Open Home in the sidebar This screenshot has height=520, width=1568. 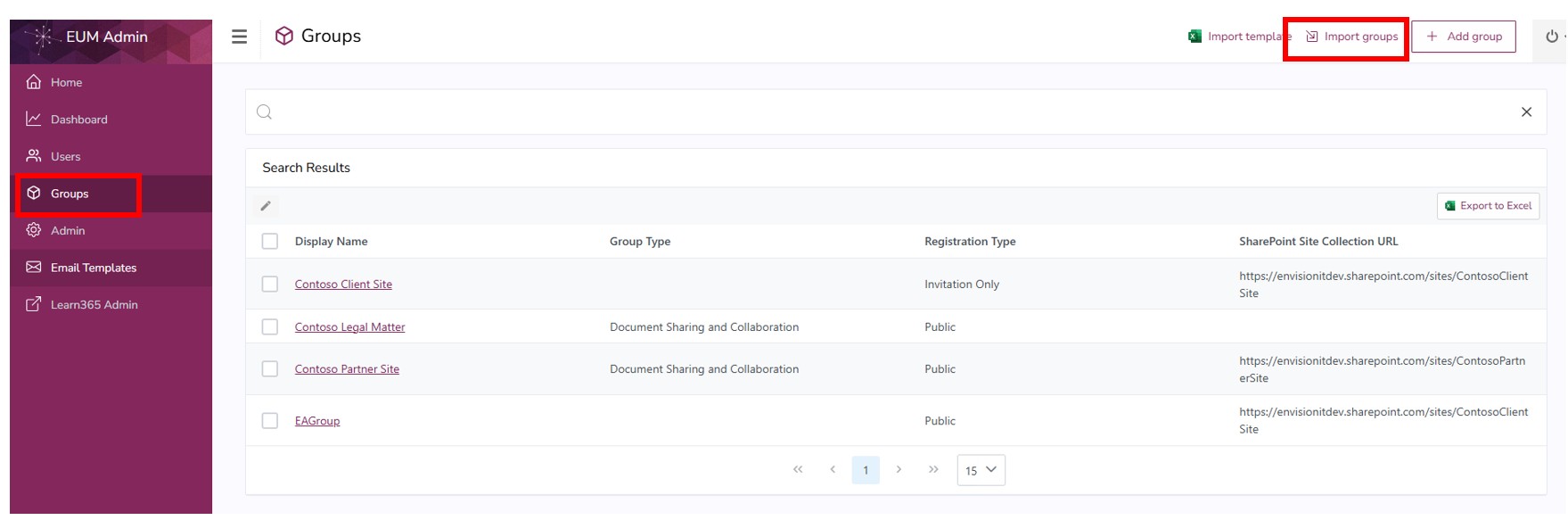[x=111, y=82]
